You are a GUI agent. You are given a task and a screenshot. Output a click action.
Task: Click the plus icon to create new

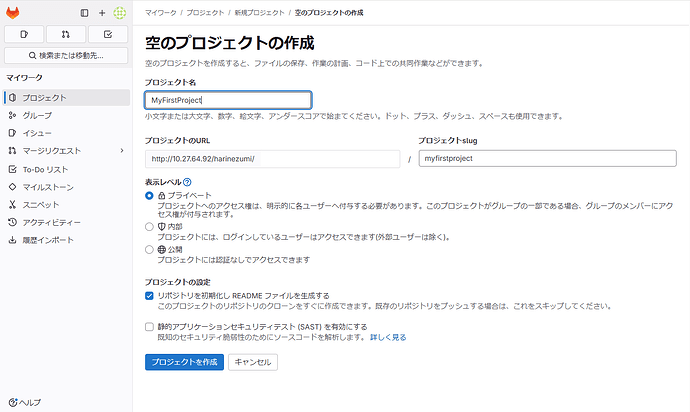pos(102,13)
